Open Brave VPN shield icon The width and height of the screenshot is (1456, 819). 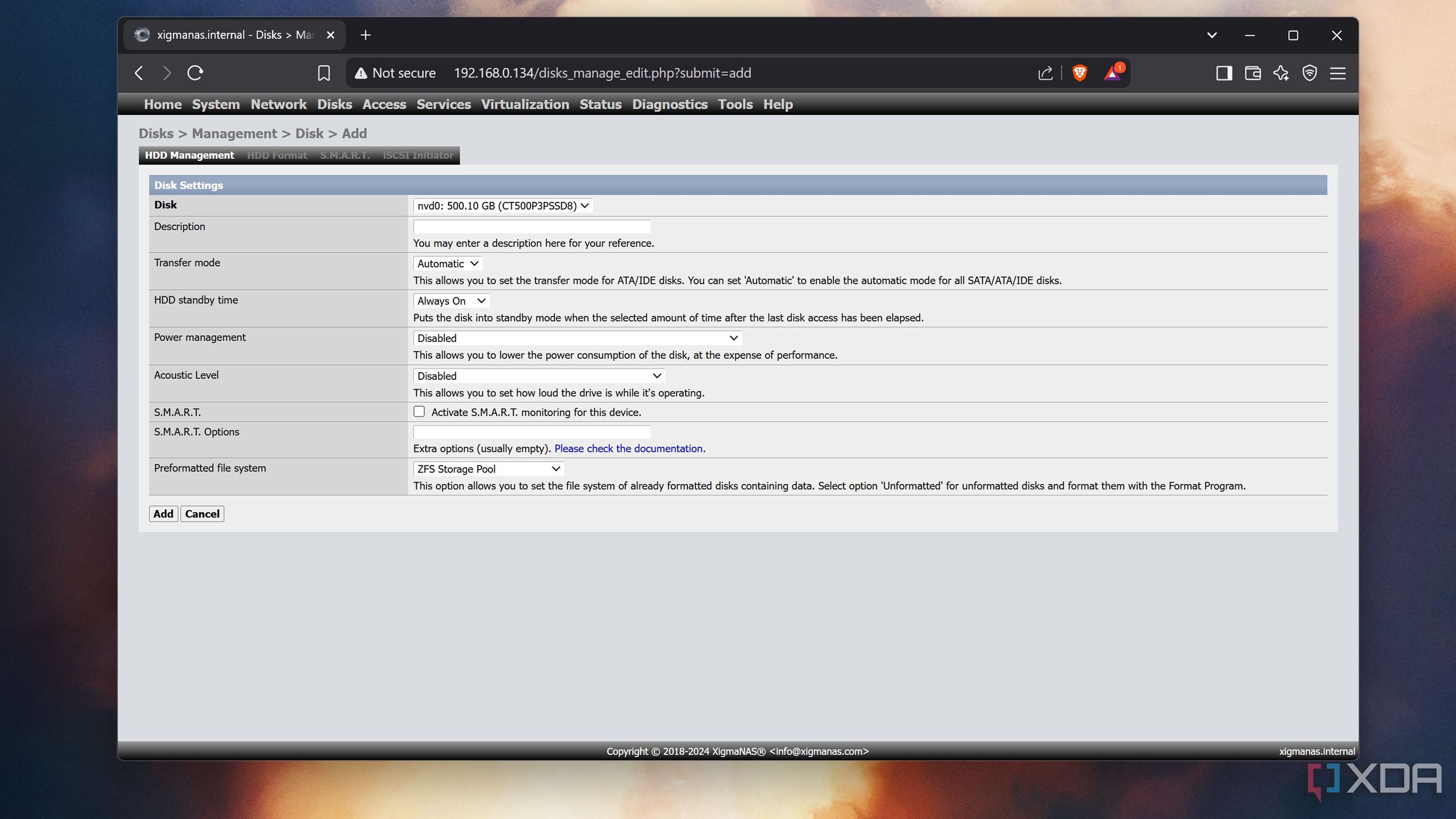click(x=1310, y=73)
